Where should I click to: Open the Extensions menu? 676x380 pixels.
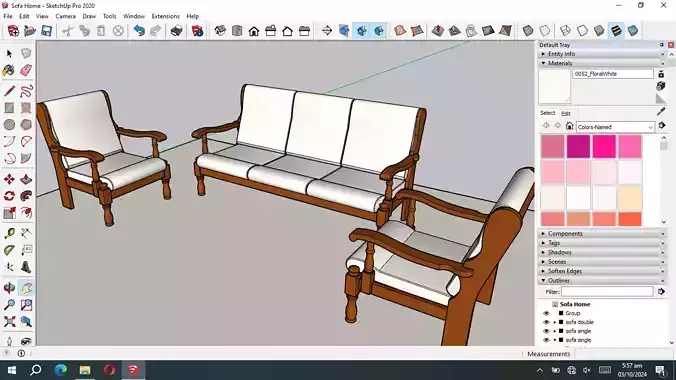click(x=166, y=16)
